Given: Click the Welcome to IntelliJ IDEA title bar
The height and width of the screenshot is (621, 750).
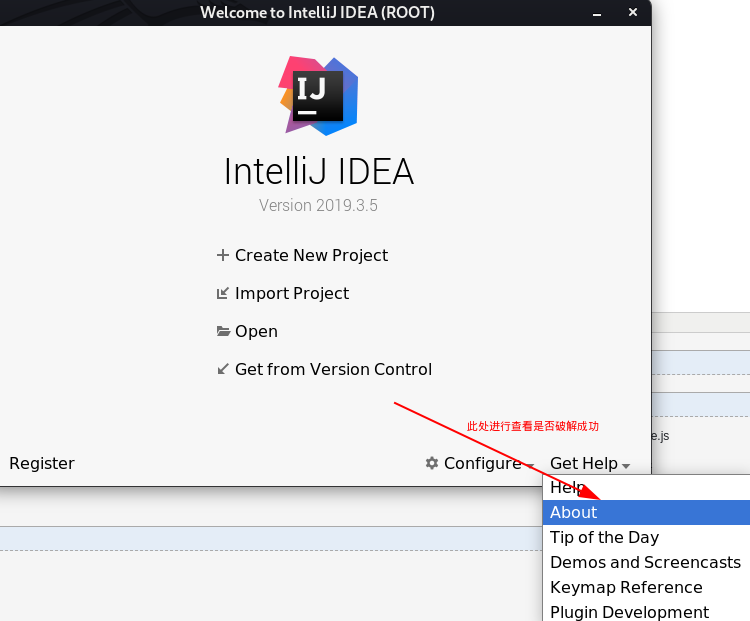Looking at the screenshot, I should click(318, 12).
